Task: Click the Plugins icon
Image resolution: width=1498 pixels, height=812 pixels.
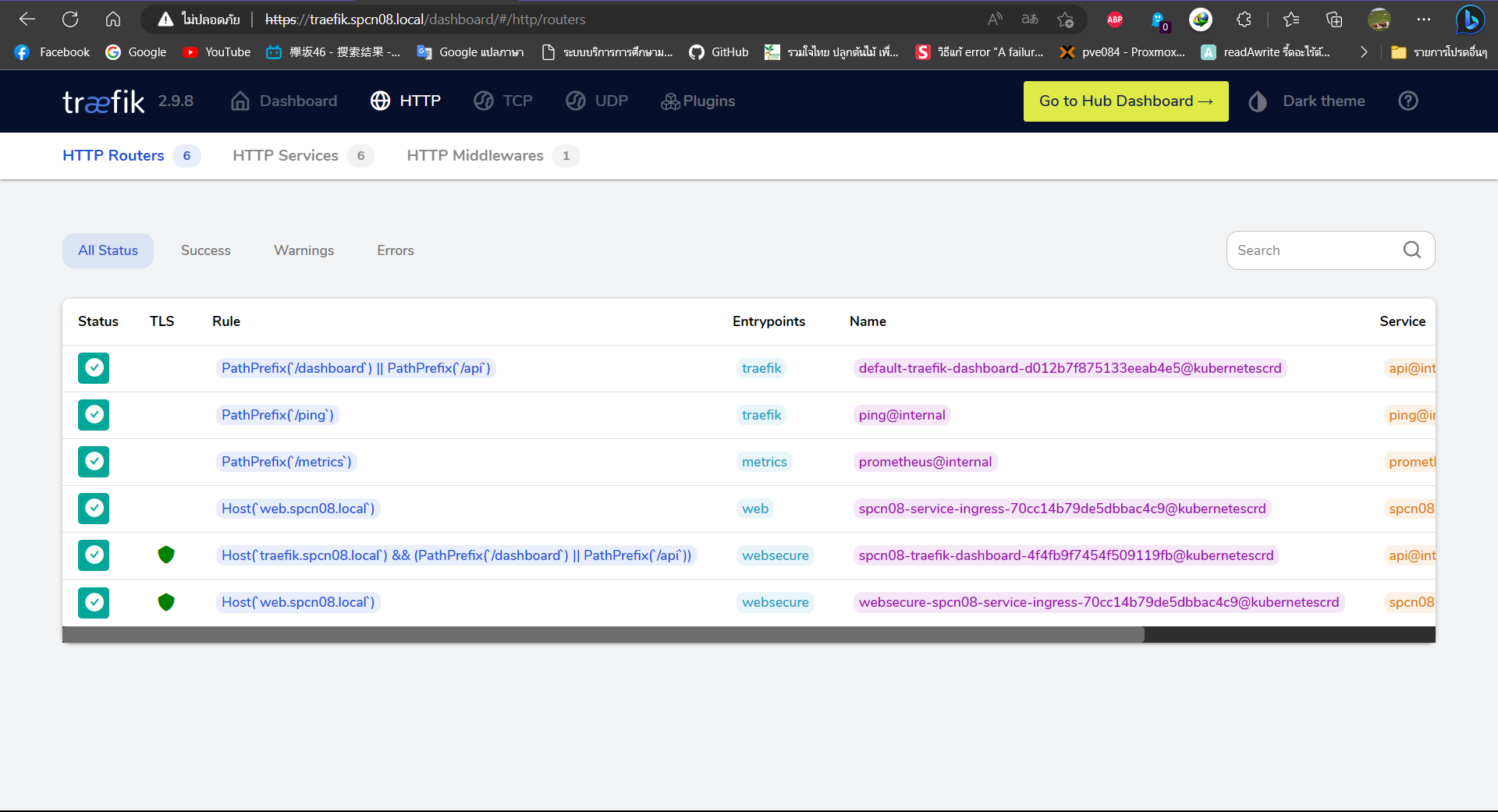Action: [669, 101]
